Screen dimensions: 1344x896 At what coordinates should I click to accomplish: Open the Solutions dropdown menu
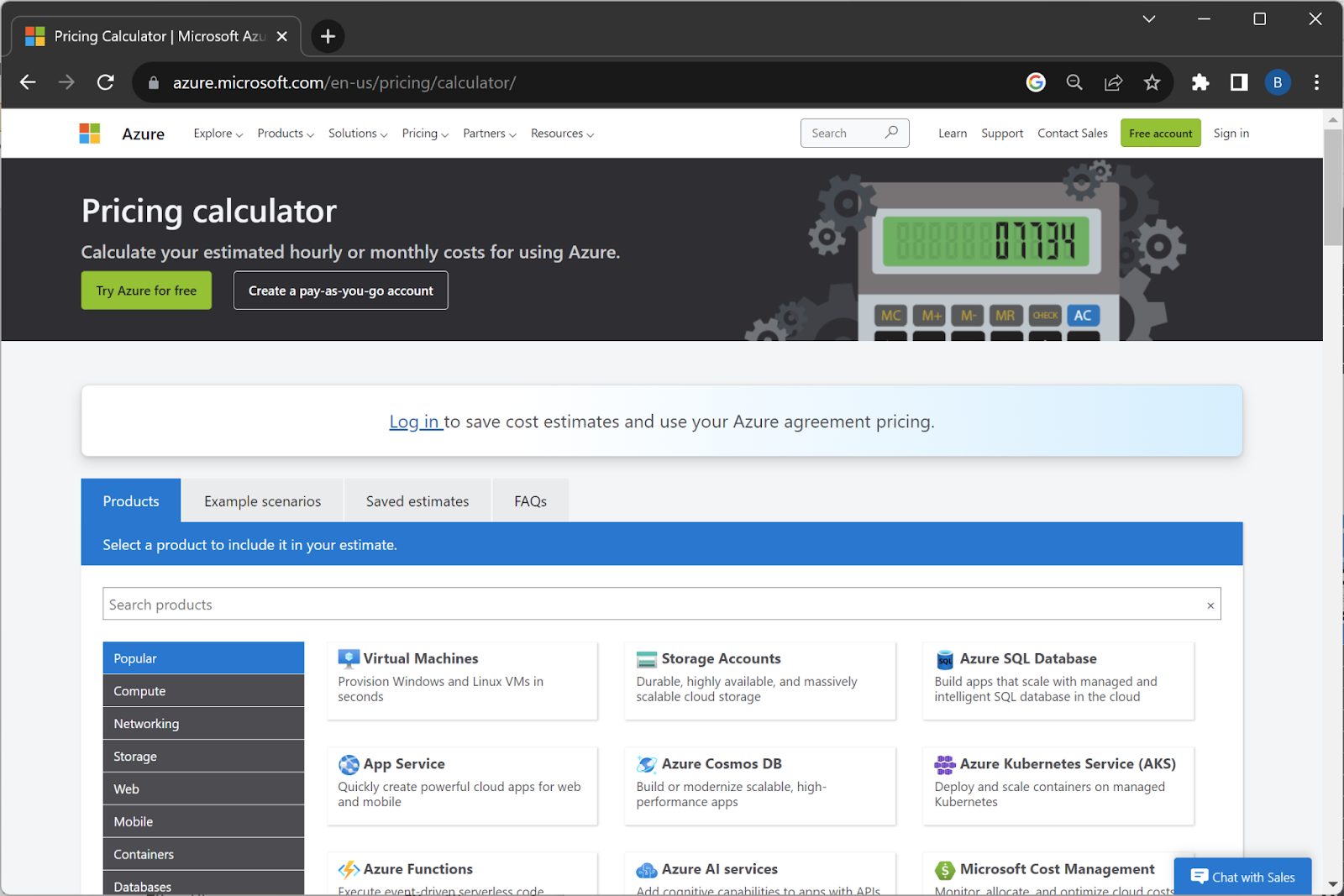point(357,133)
